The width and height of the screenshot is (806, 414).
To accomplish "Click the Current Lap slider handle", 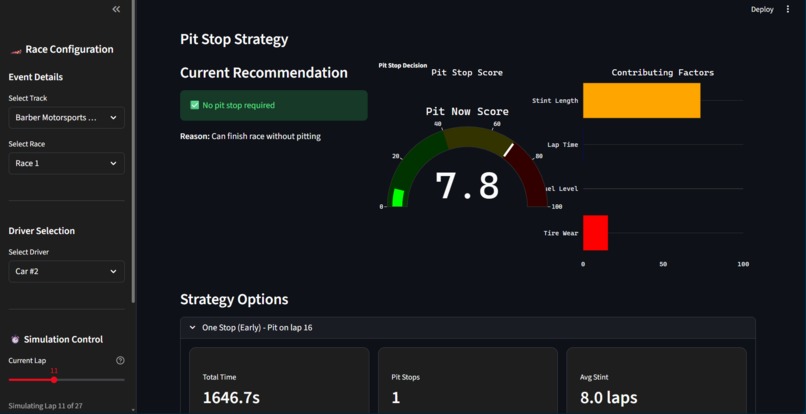I will [54, 380].
